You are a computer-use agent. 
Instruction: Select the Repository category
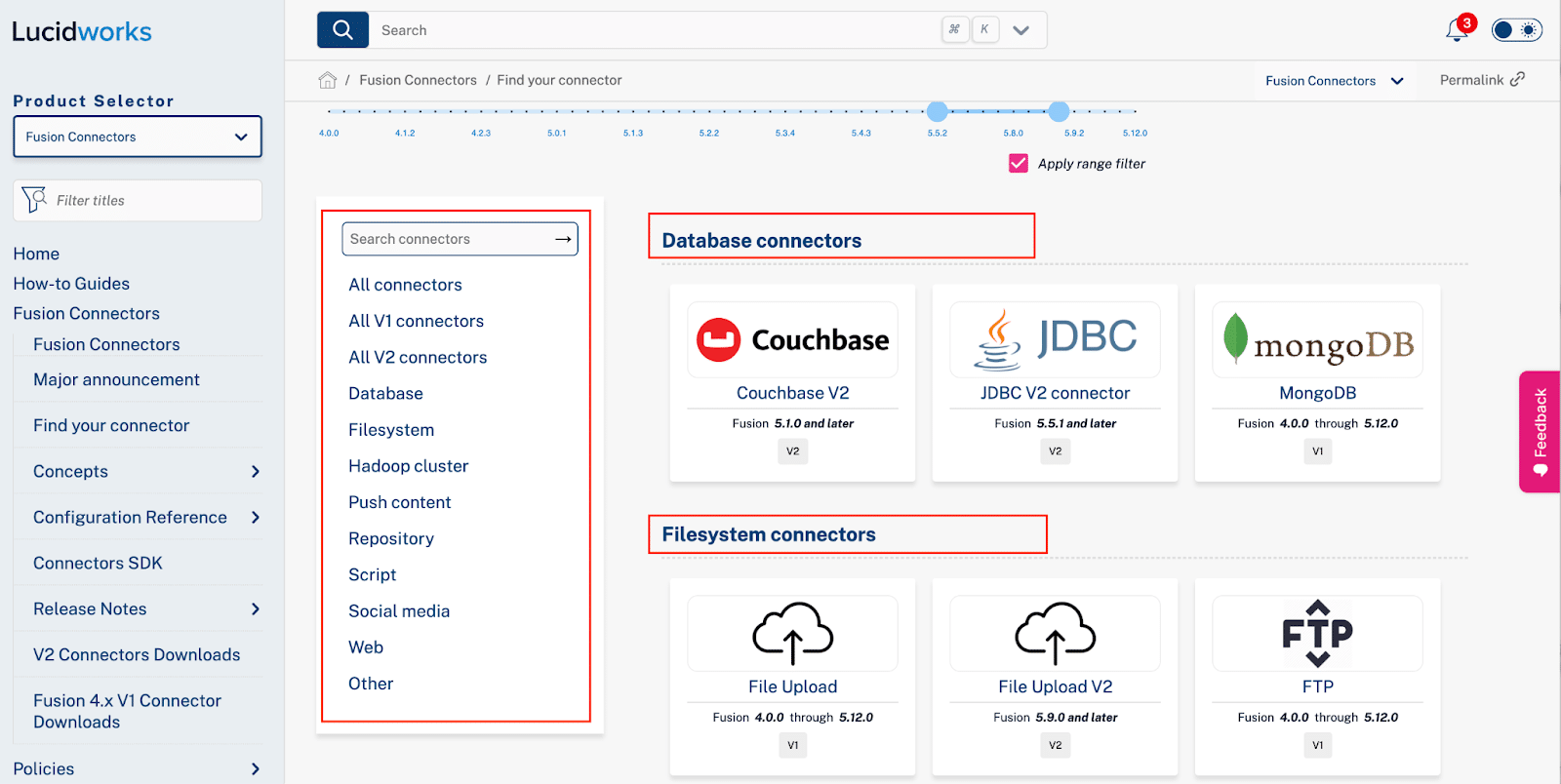click(x=391, y=538)
